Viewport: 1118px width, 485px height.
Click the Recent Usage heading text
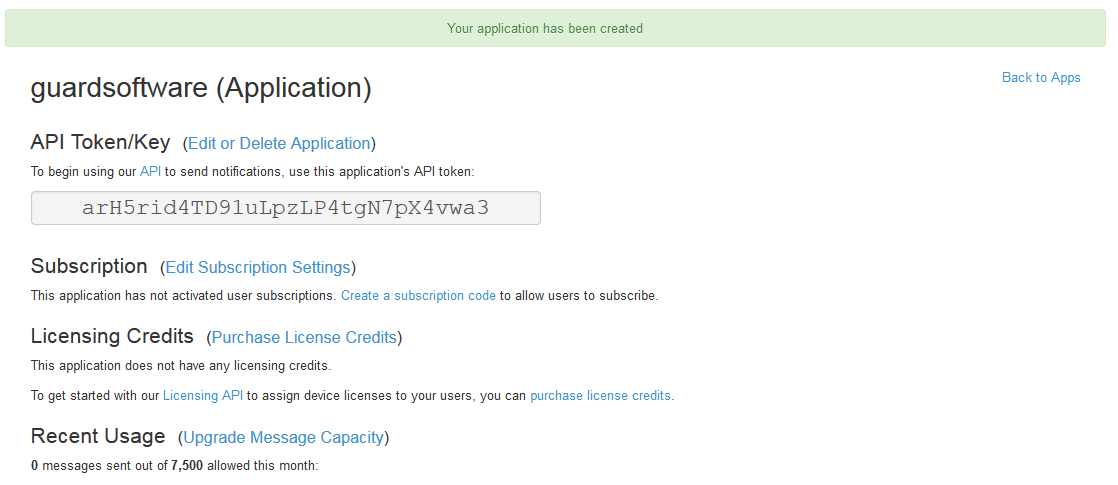(98, 436)
